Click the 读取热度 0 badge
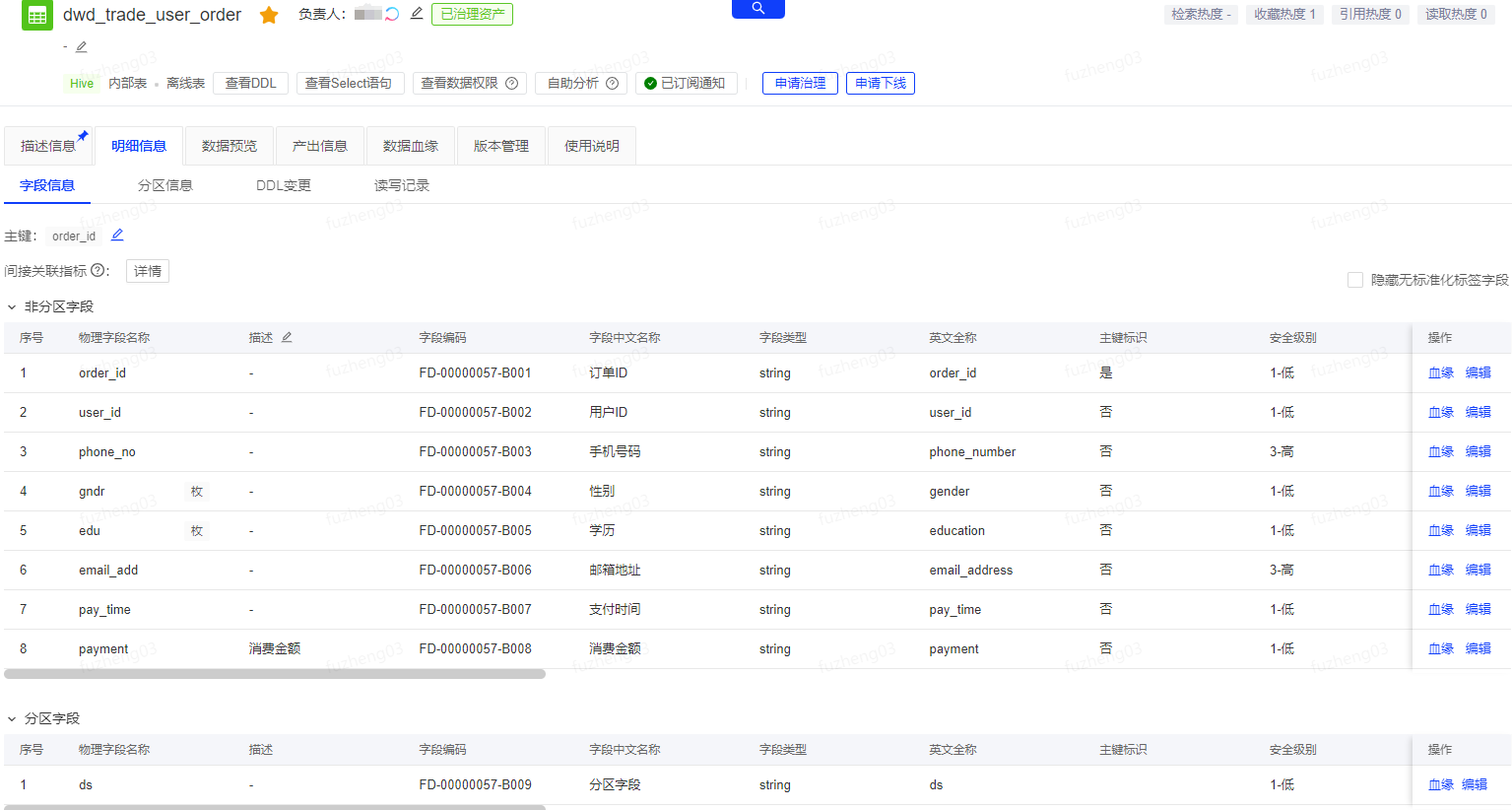1512x810 pixels. coord(1456,14)
